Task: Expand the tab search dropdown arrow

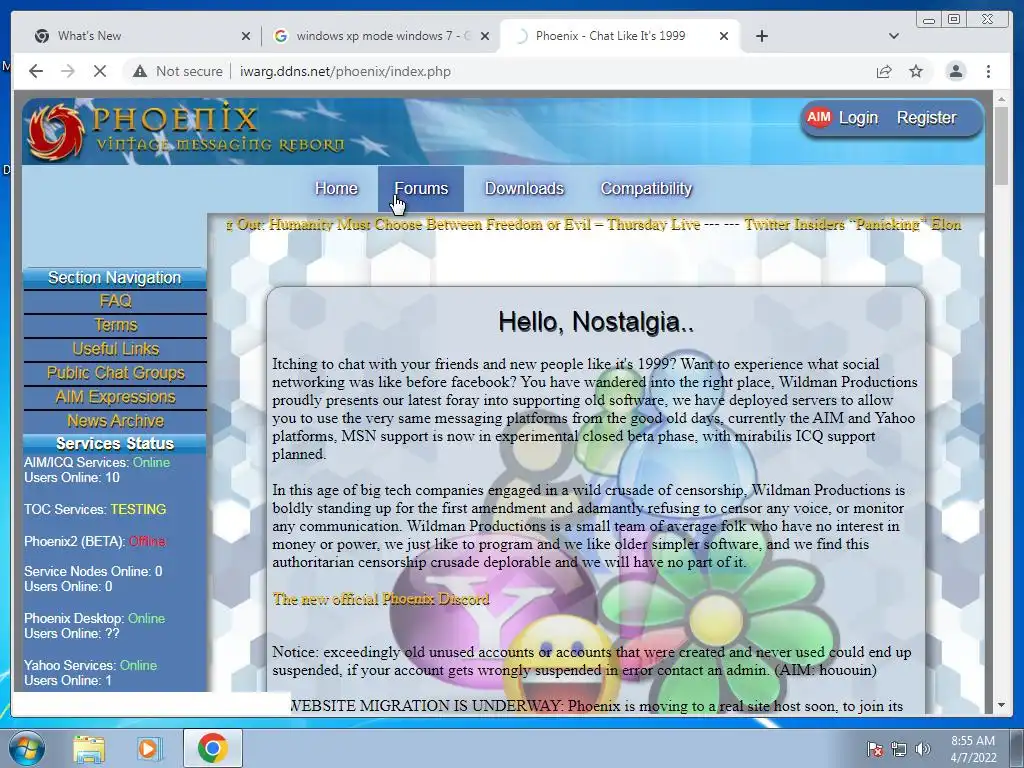Action: point(894,36)
